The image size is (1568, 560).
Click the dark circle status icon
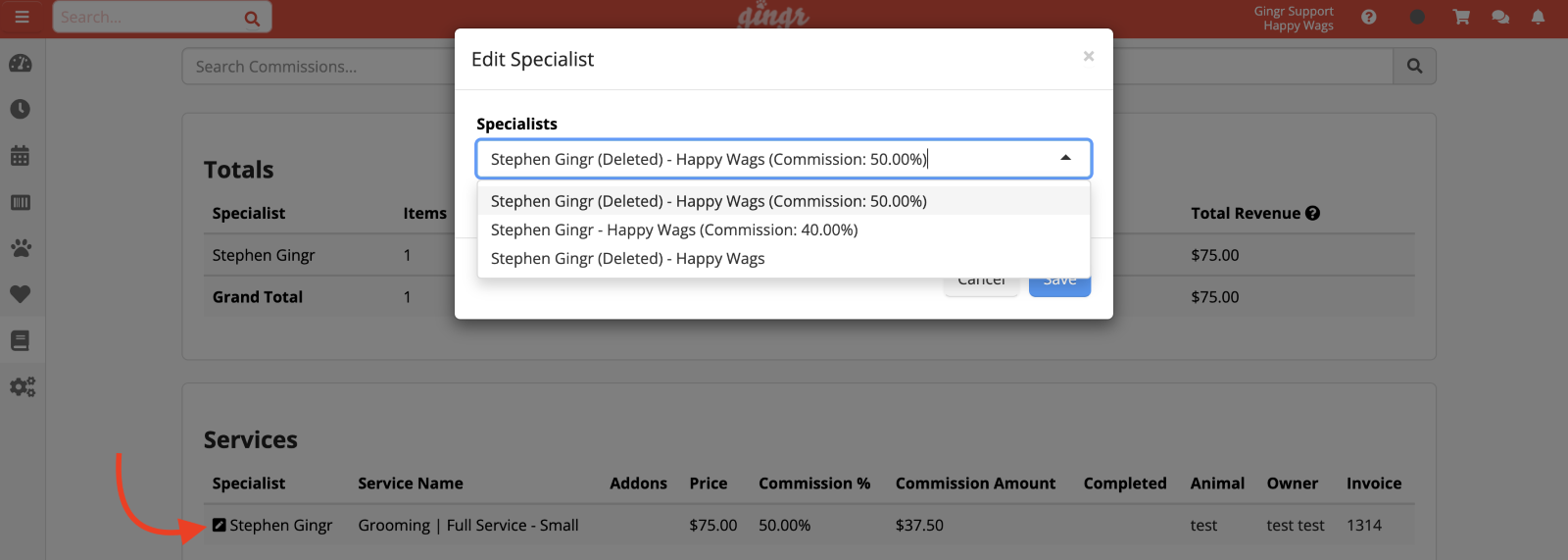tap(1417, 17)
